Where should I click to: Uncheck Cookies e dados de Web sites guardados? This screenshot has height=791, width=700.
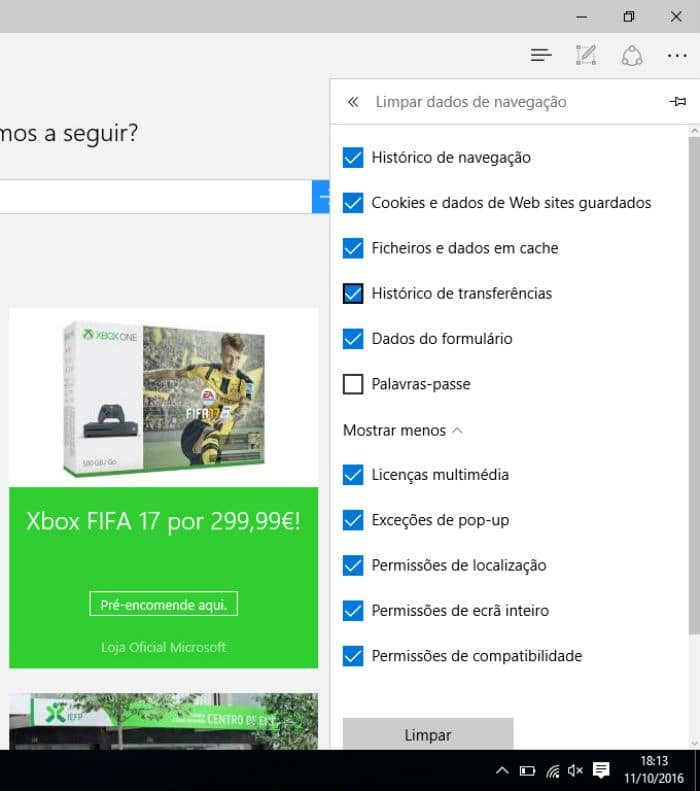click(x=353, y=203)
